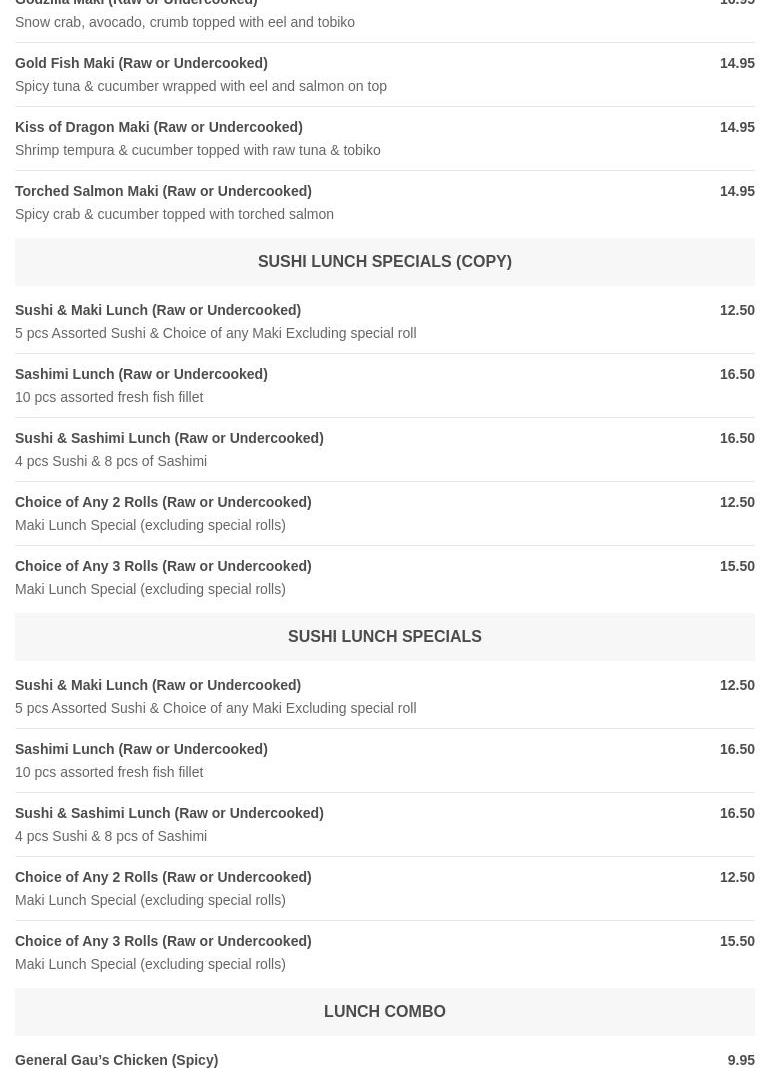The image size is (770, 1084).
Task: Click the 9.95 price for General Gau's Chicken
Action: [x=741, y=1060]
